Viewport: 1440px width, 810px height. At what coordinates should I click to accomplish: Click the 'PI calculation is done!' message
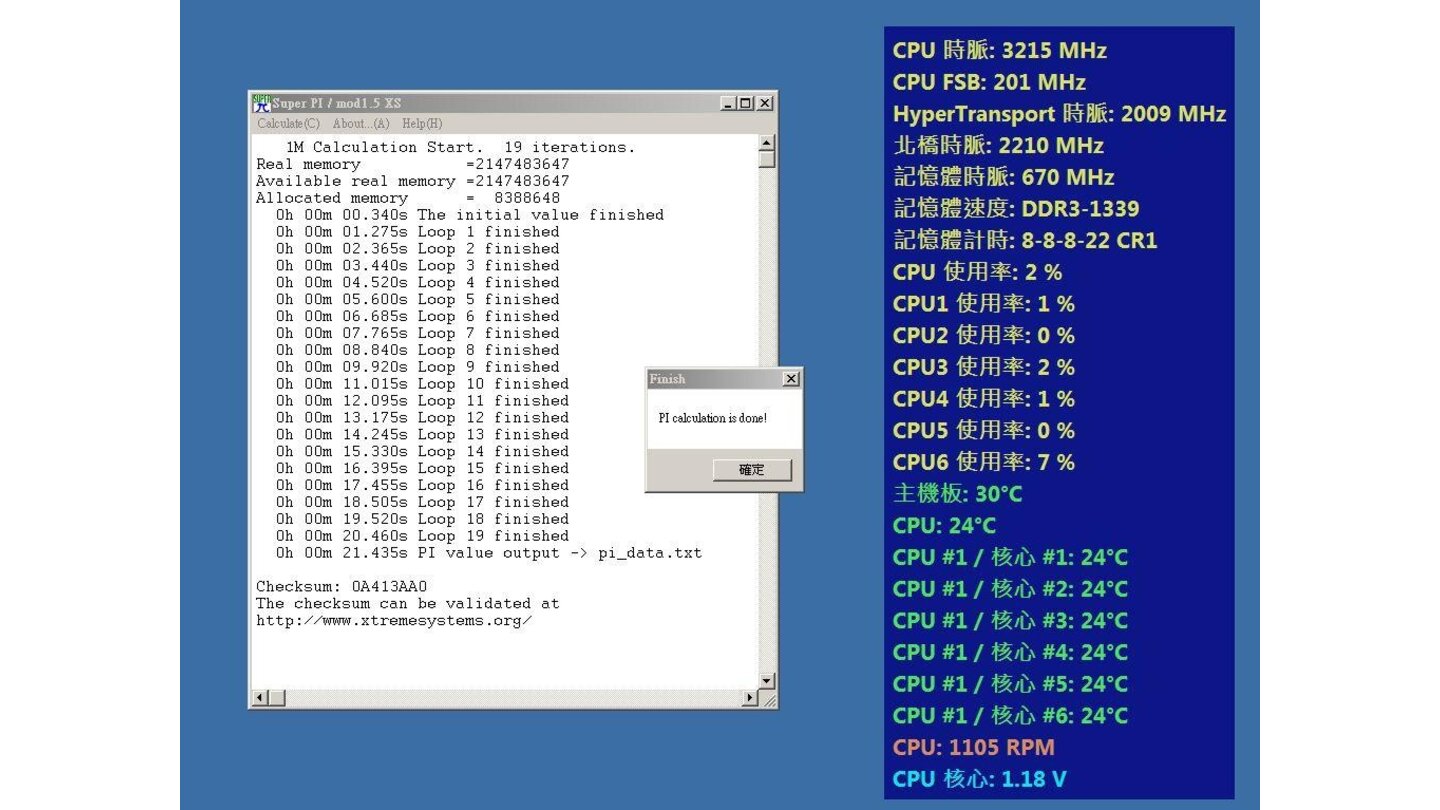point(712,418)
